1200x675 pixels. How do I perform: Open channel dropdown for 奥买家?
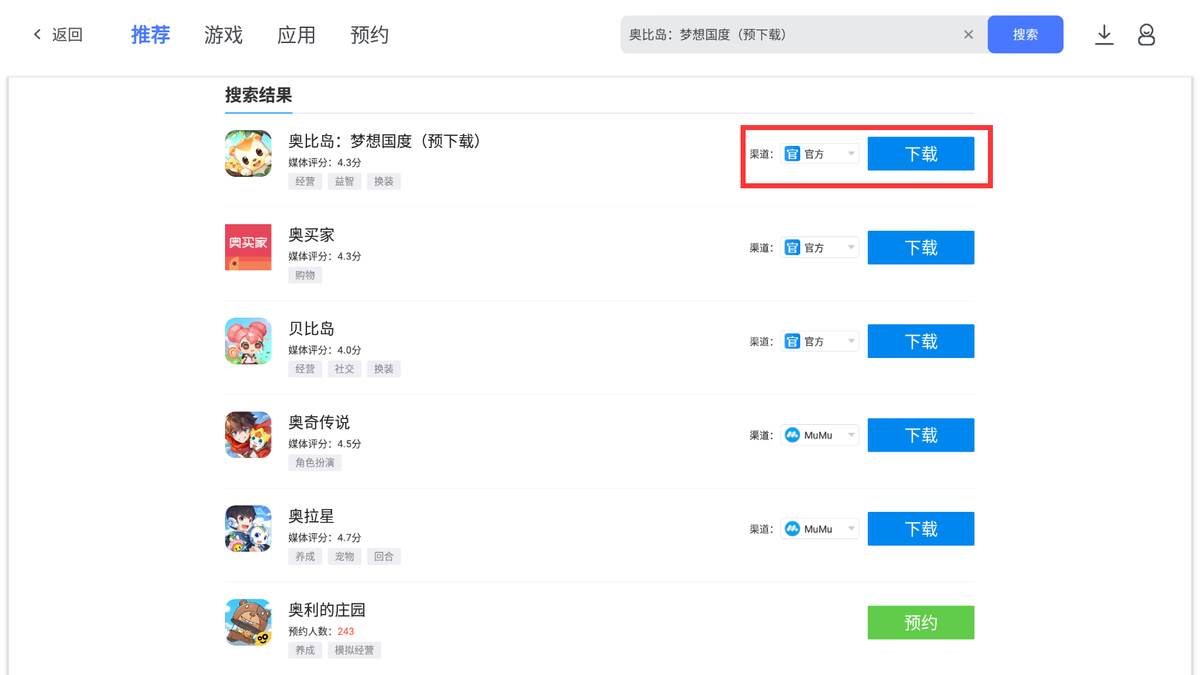[819, 248]
